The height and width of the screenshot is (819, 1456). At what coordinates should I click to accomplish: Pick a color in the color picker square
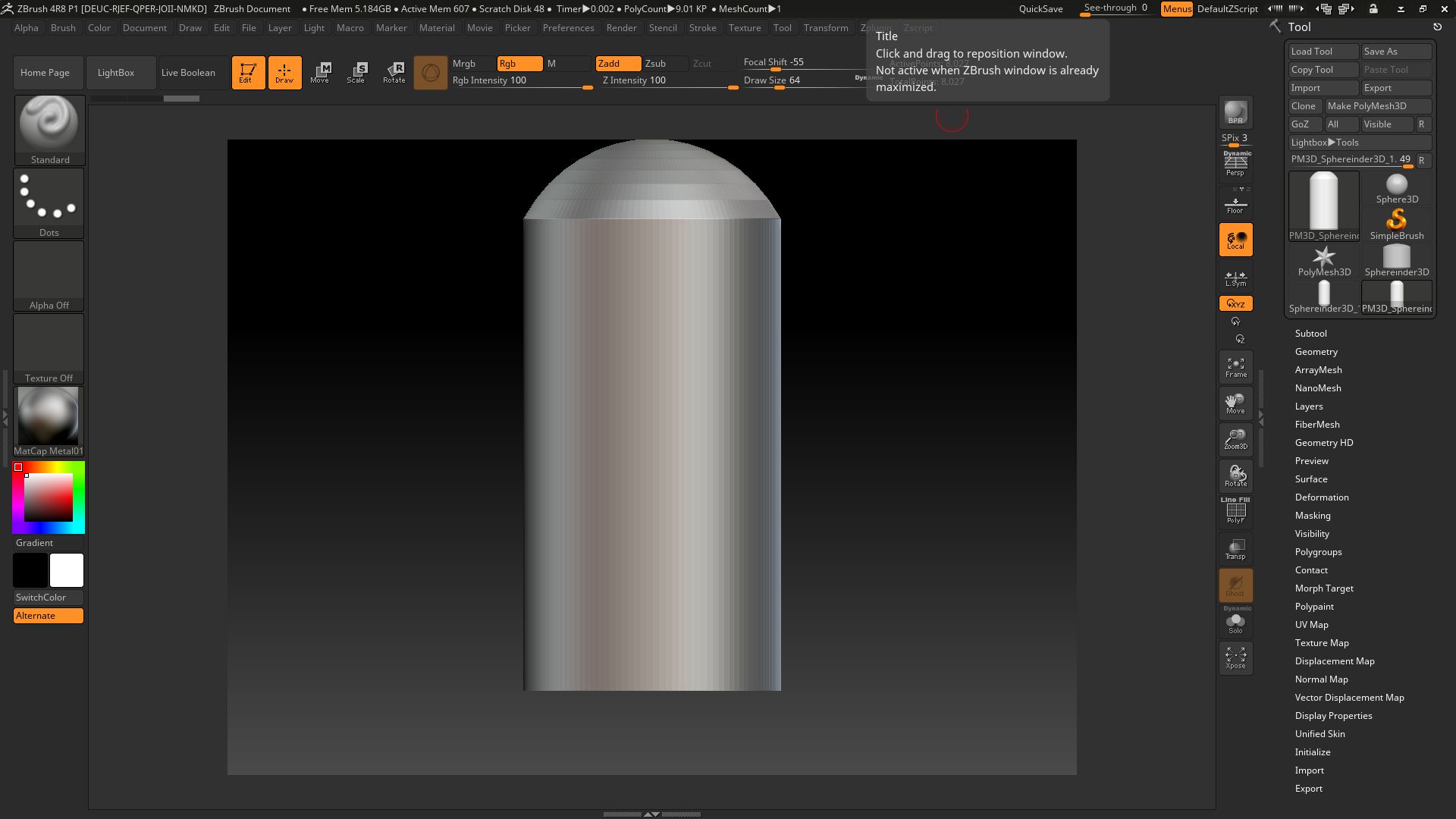[49, 497]
